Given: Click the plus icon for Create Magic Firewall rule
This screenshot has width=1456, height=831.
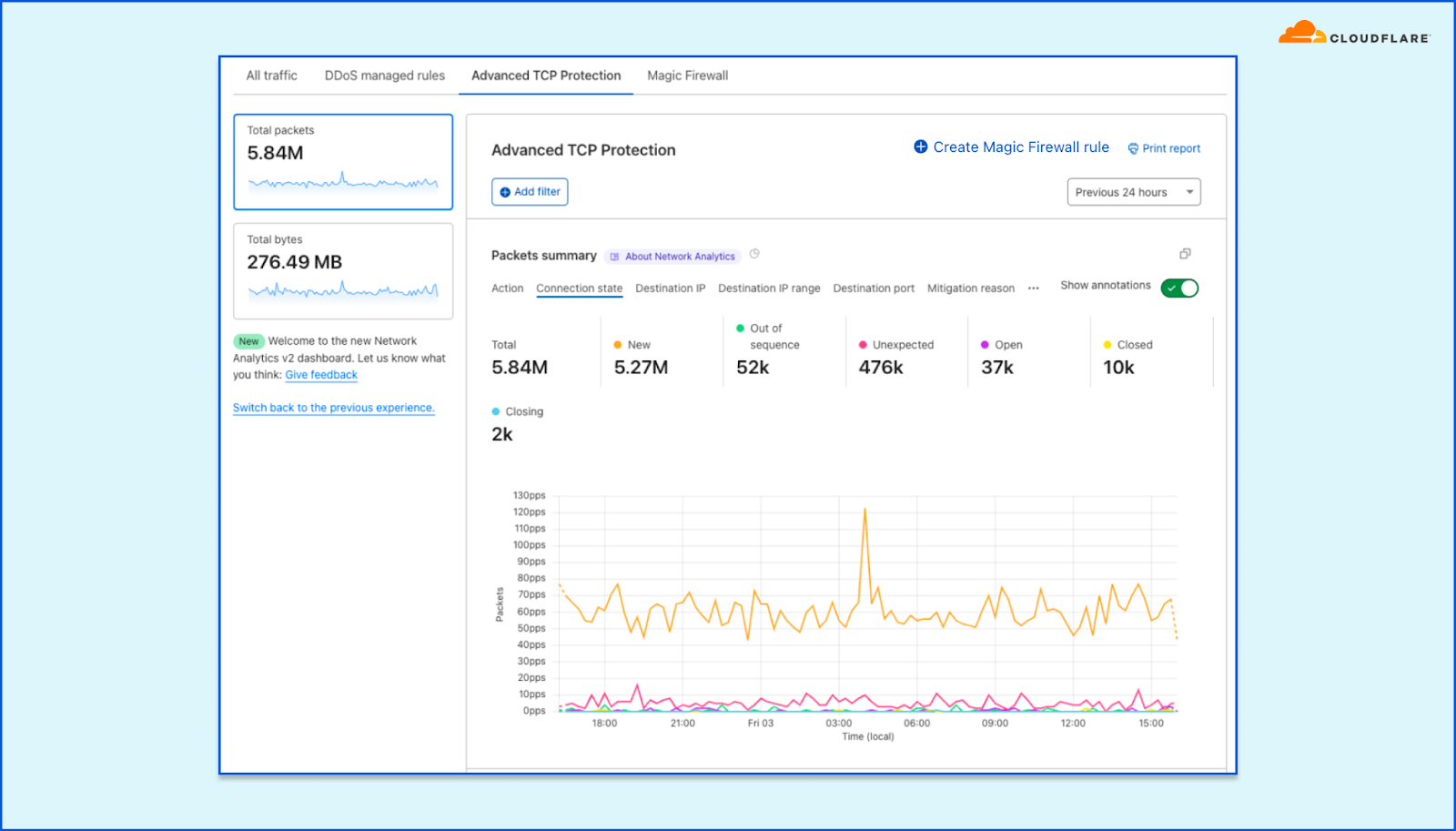Looking at the screenshot, I should pos(920,147).
